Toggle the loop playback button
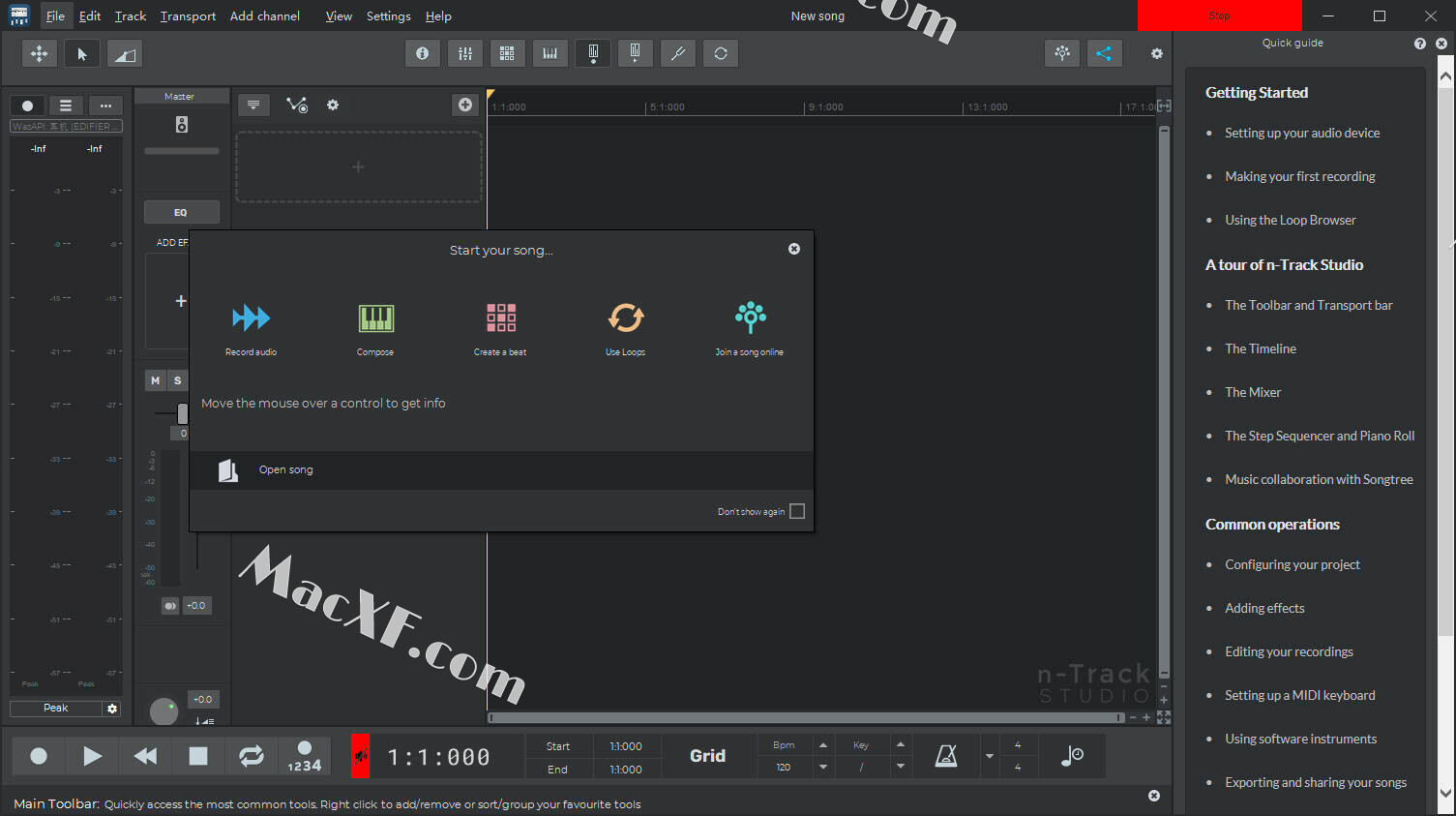This screenshot has width=1456, height=816. click(252, 756)
